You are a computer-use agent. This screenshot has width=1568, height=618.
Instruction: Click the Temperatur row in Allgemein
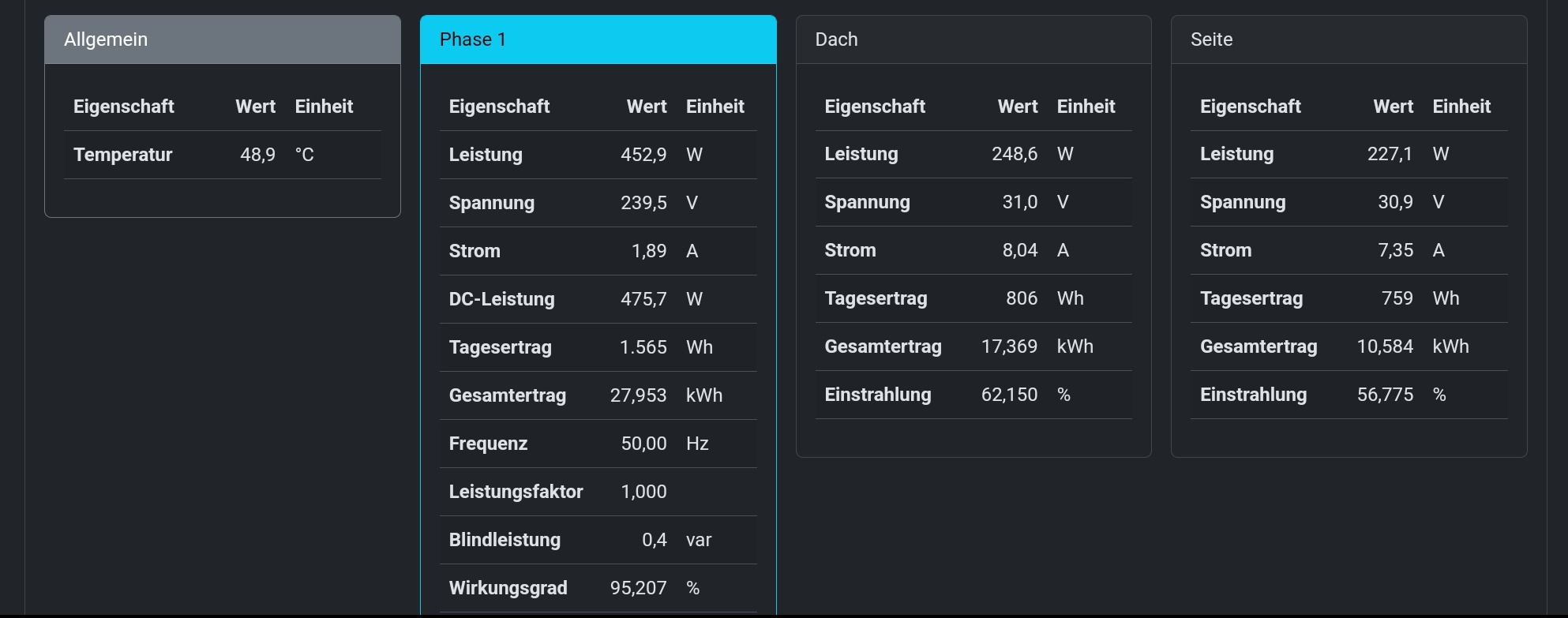pos(123,155)
